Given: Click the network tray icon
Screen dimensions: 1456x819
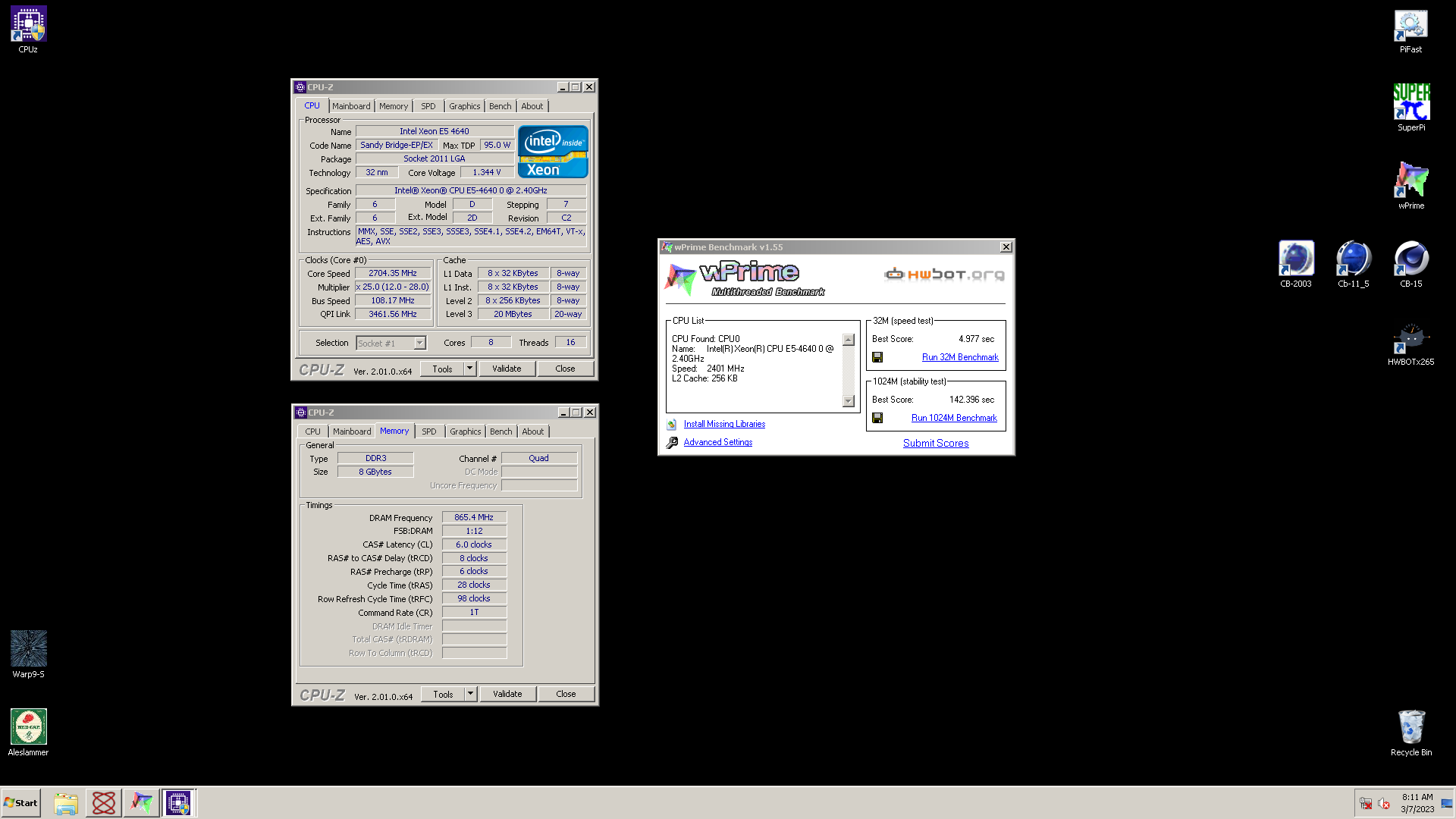Looking at the screenshot, I should [x=1366, y=804].
